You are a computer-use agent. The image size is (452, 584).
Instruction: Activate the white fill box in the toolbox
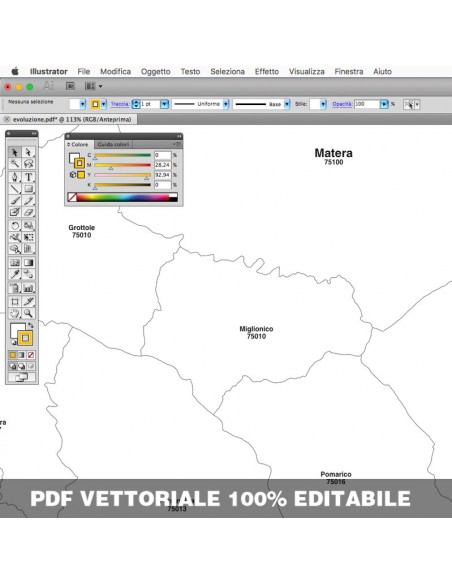(15, 329)
